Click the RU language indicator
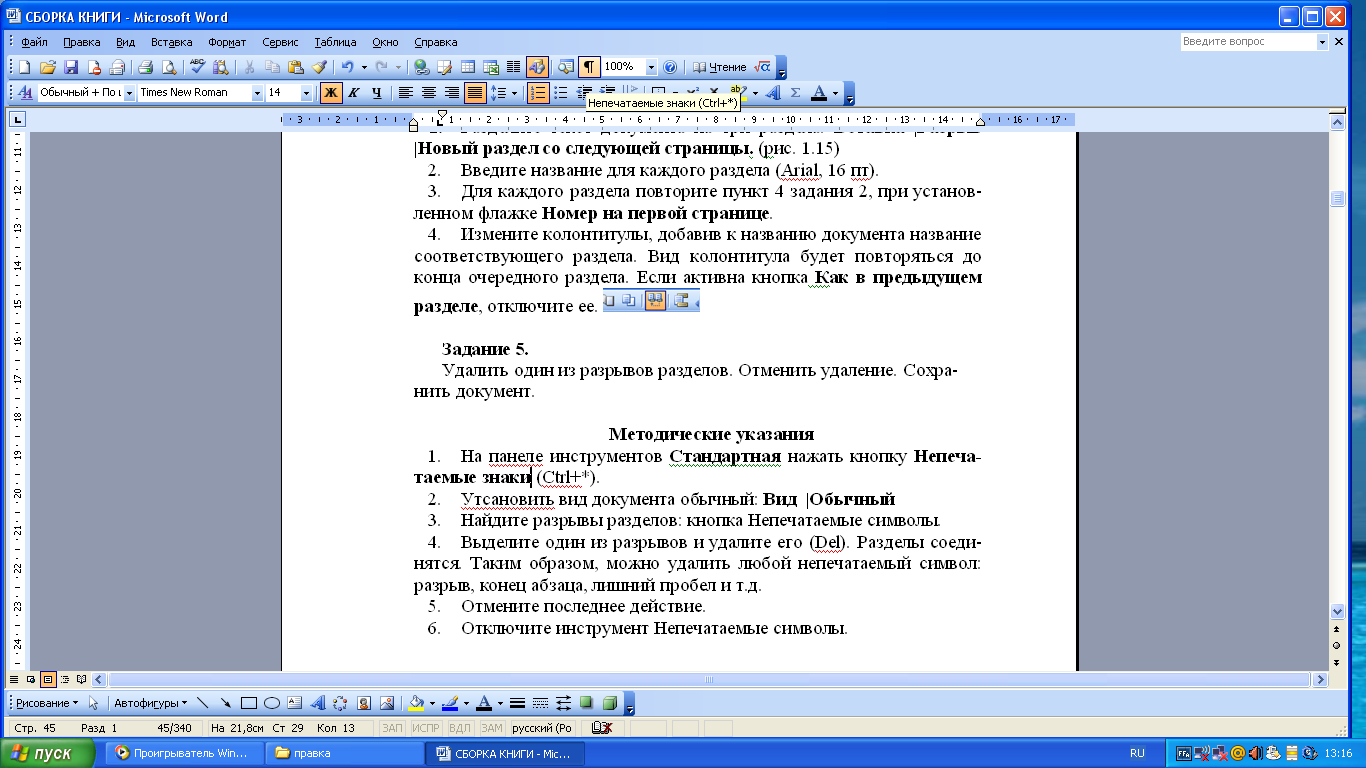The image size is (1366, 768). [x=1137, y=753]
